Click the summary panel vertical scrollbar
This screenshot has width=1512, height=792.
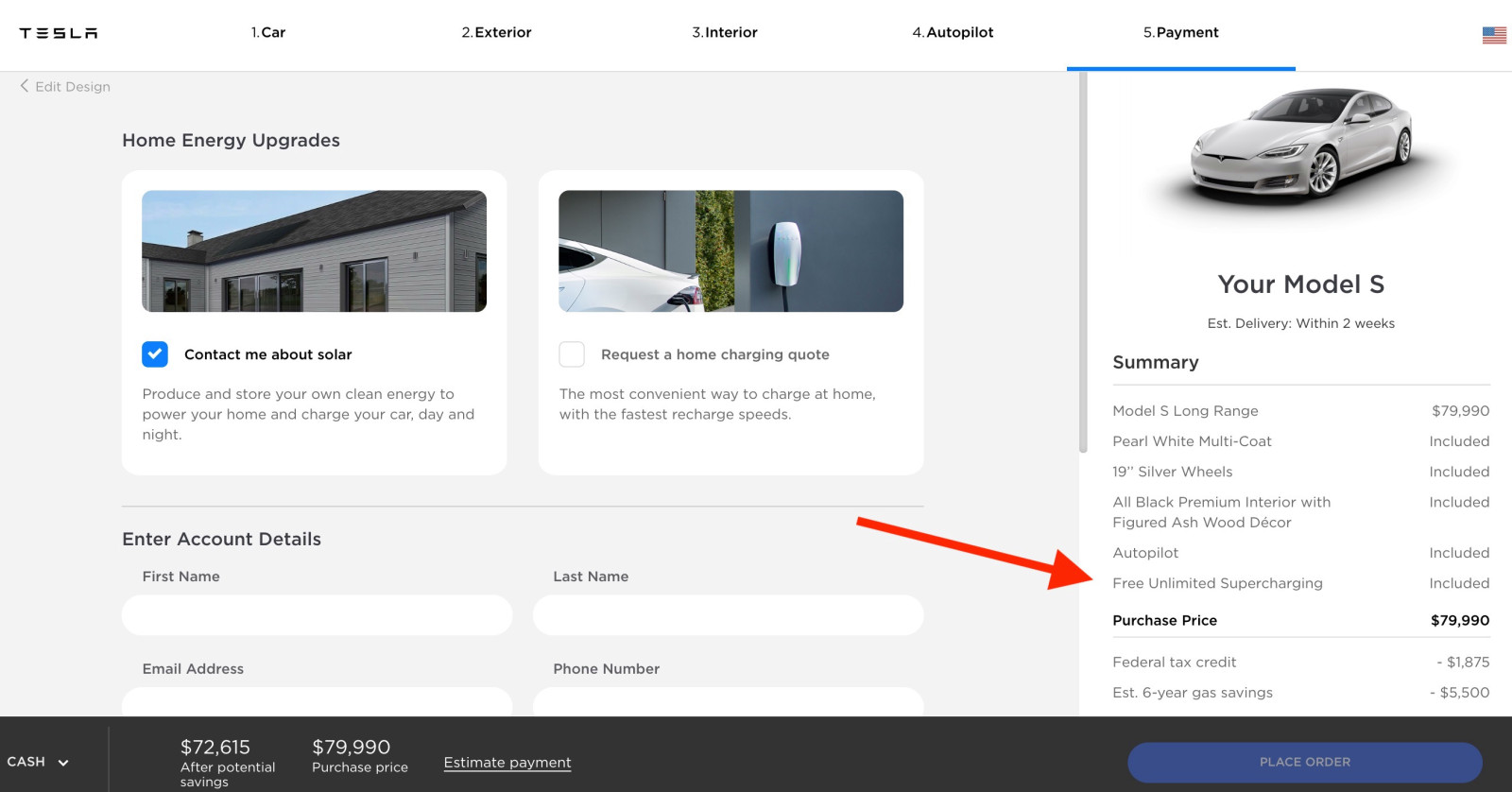coord(1083,265)
